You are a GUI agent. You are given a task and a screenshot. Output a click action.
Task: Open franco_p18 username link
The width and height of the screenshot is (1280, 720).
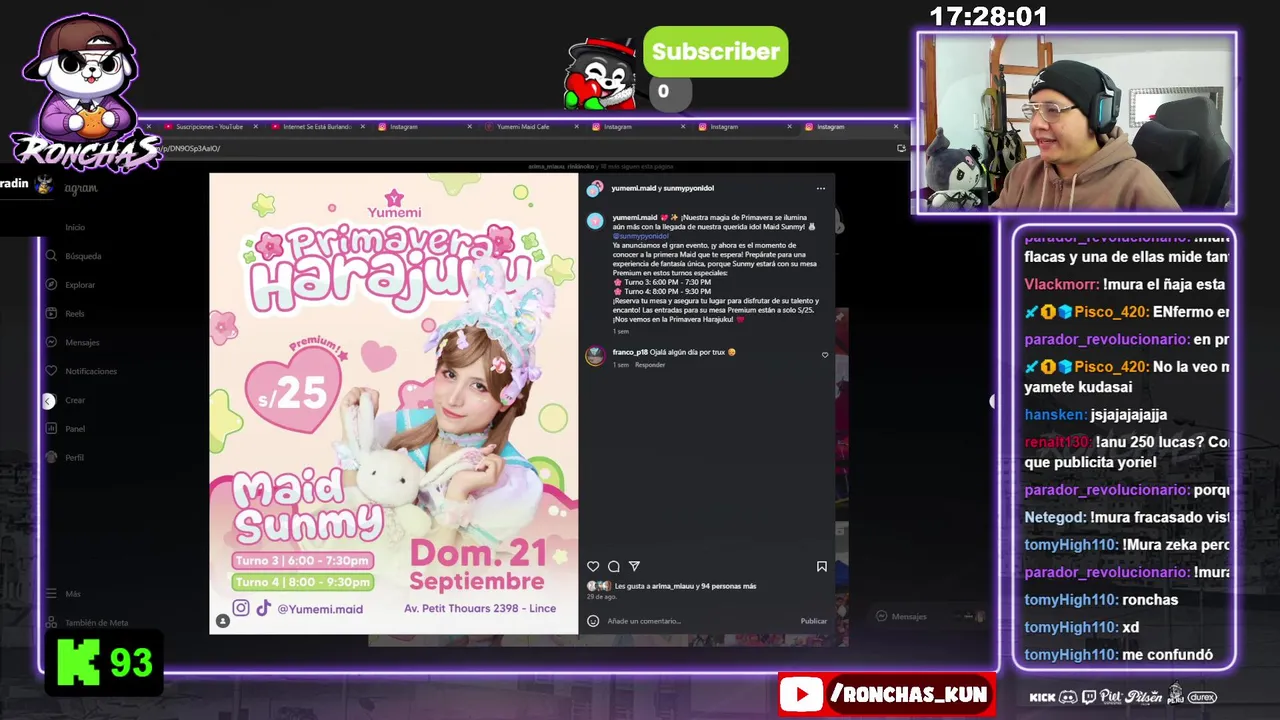[x=630, y=352]
